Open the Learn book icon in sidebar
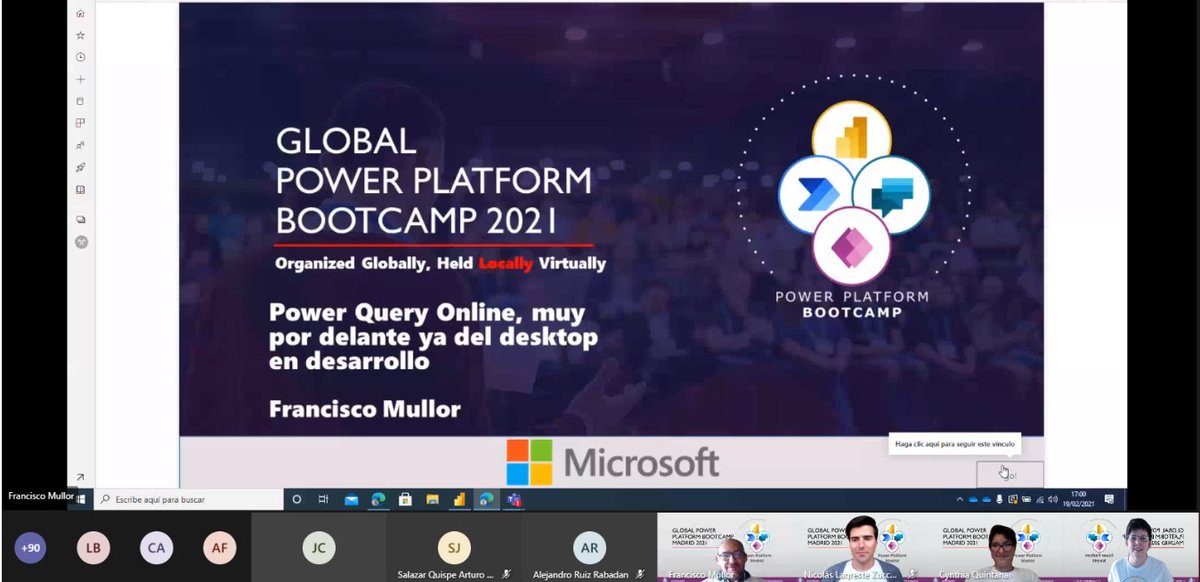This screenshot has width=1200, height=582. pyautogui.click(x=80, y=189)
